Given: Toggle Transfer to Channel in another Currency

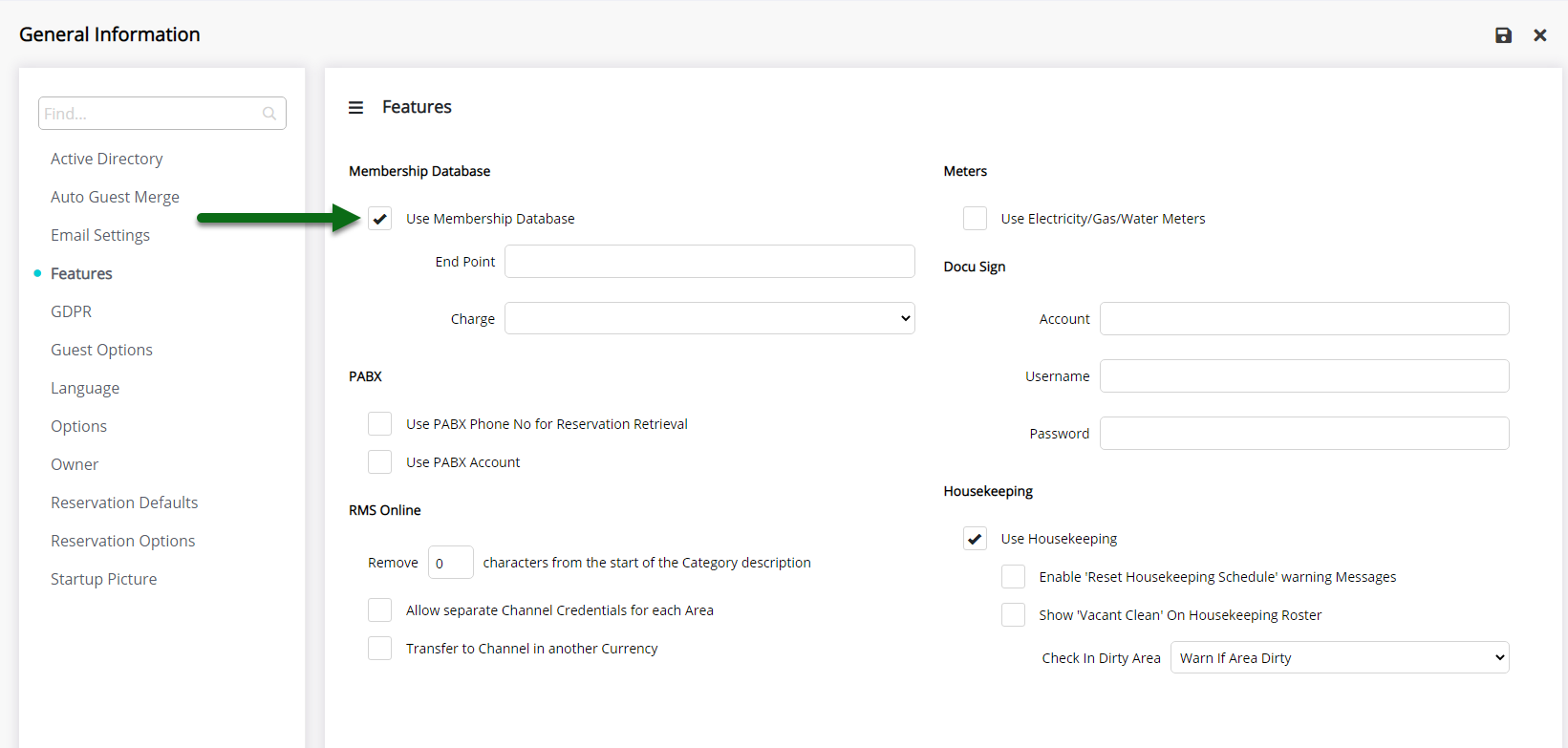Looking at the screenshot, I should [380, 649].
